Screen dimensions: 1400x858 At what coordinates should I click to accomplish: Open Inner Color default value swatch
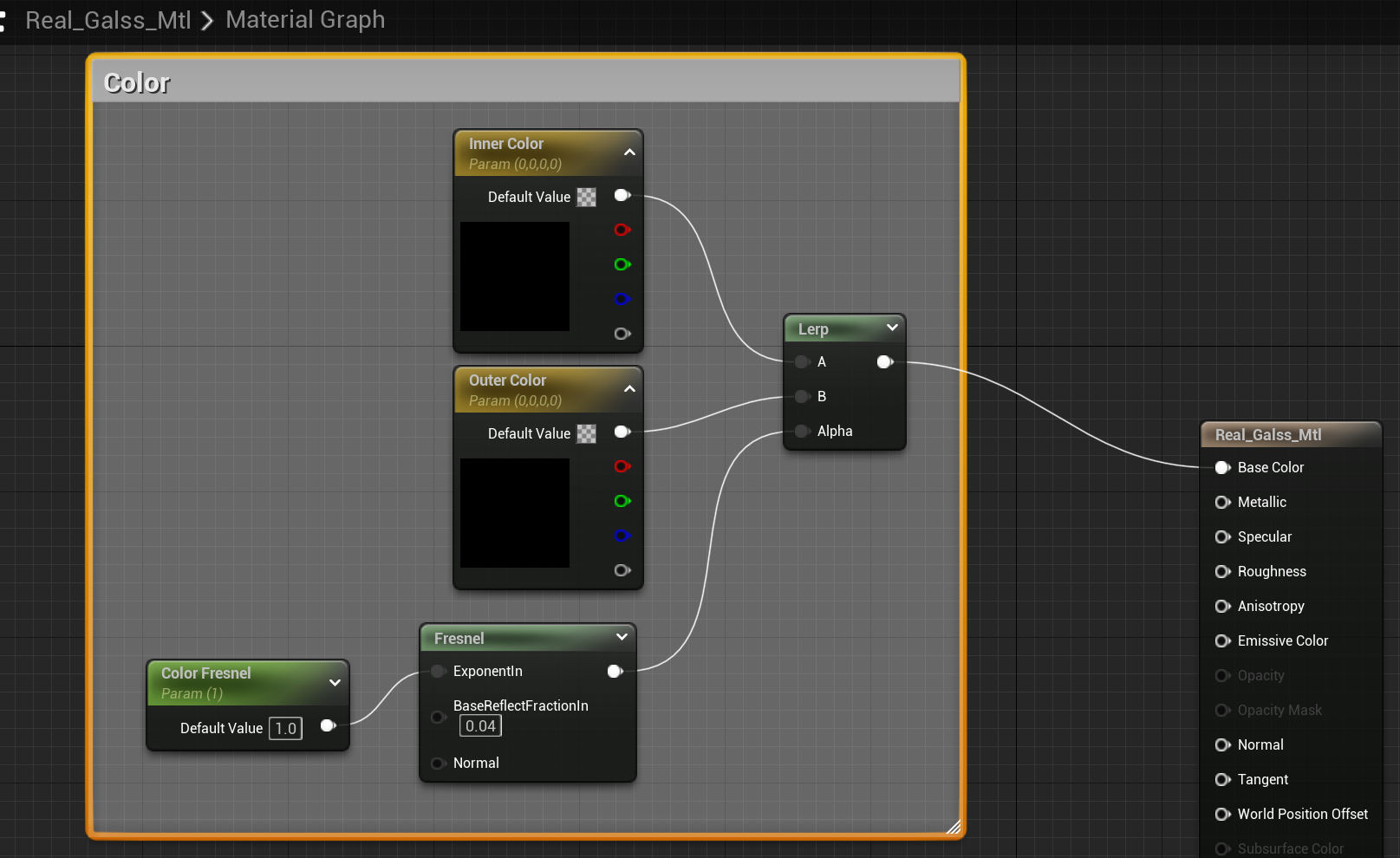pyautogui.click(x=587, y=198)
